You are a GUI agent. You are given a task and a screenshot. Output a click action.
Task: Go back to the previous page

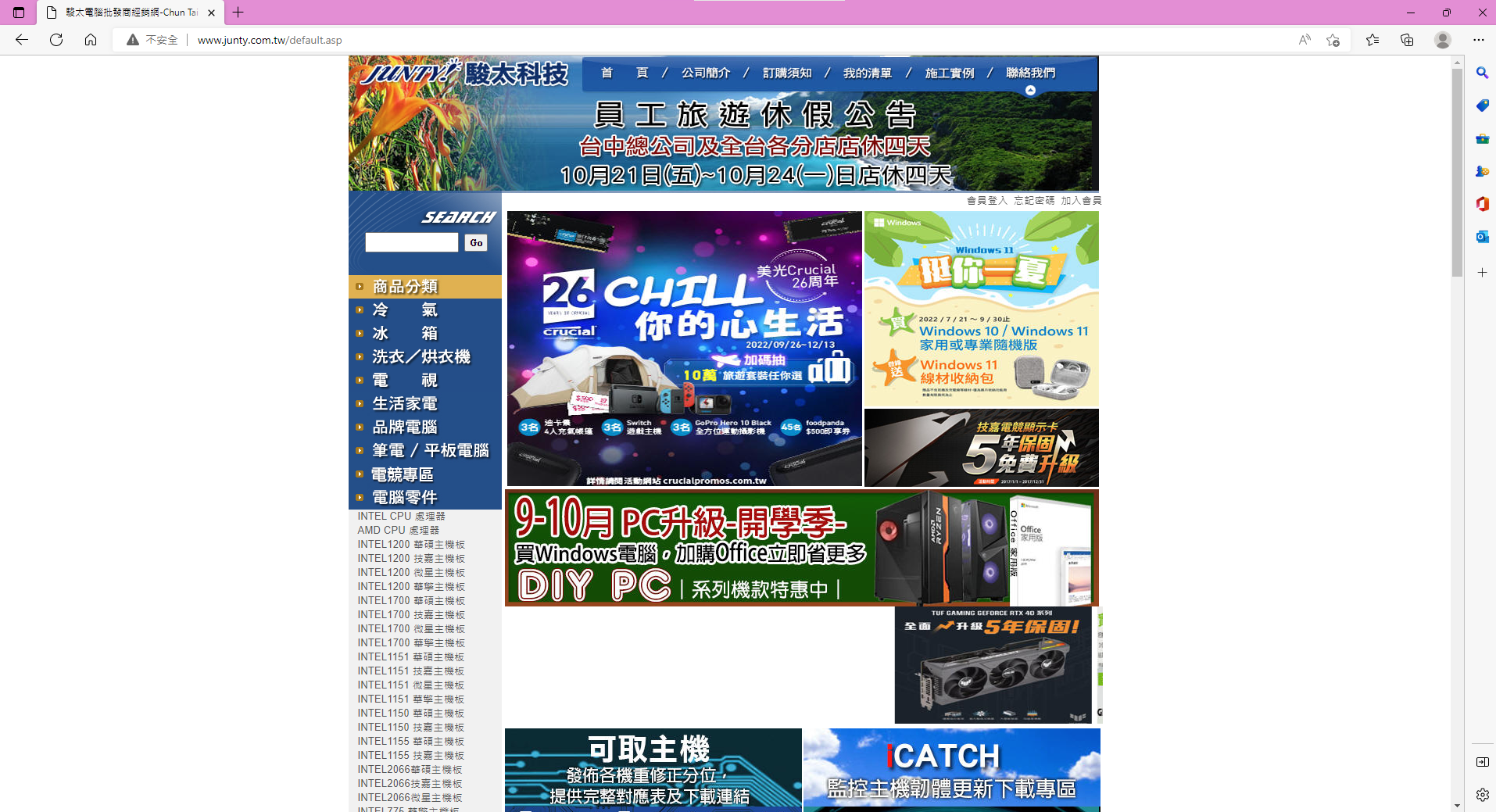tap(22, 40)
